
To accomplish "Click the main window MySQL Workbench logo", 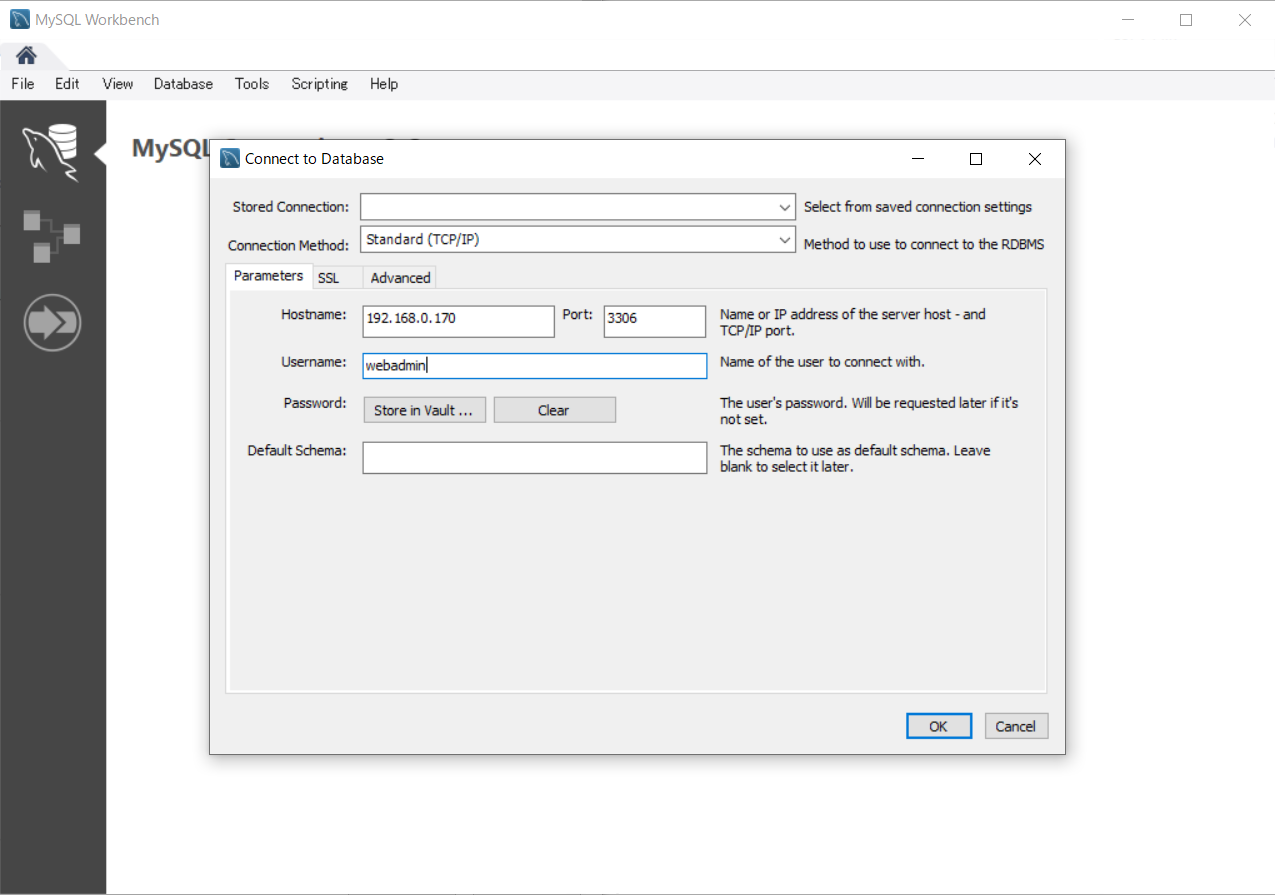I will tap(19, 19).
